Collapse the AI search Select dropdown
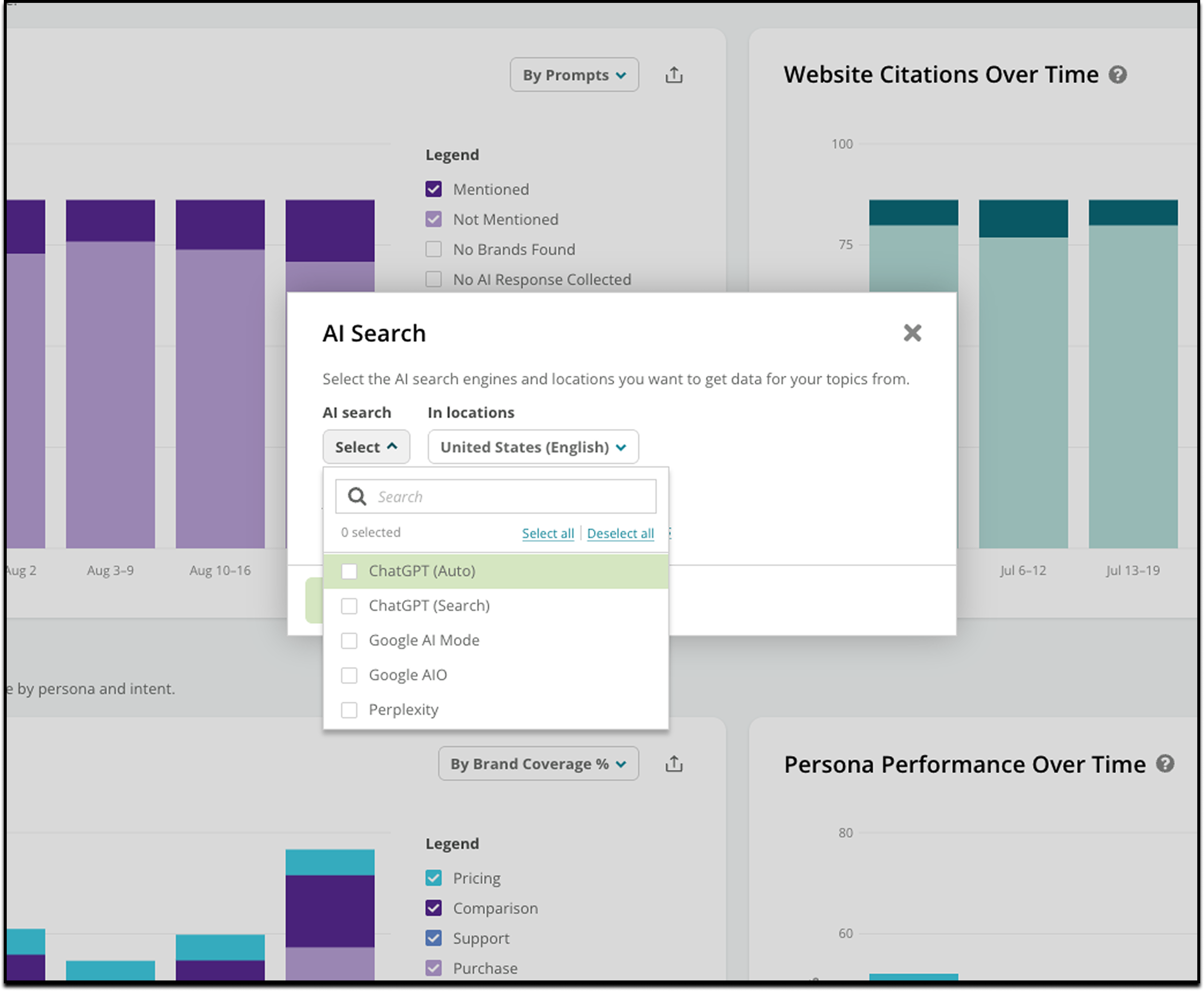 (366, 447)
